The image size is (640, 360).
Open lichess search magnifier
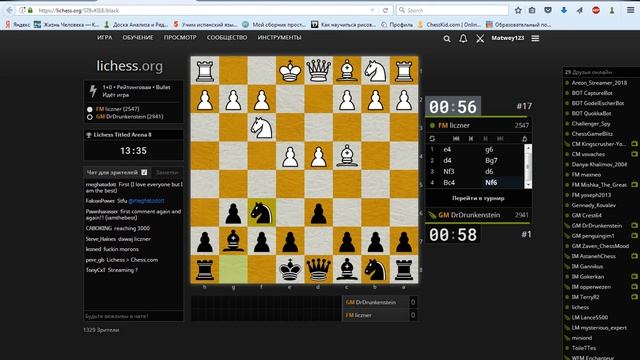[447, 38]
